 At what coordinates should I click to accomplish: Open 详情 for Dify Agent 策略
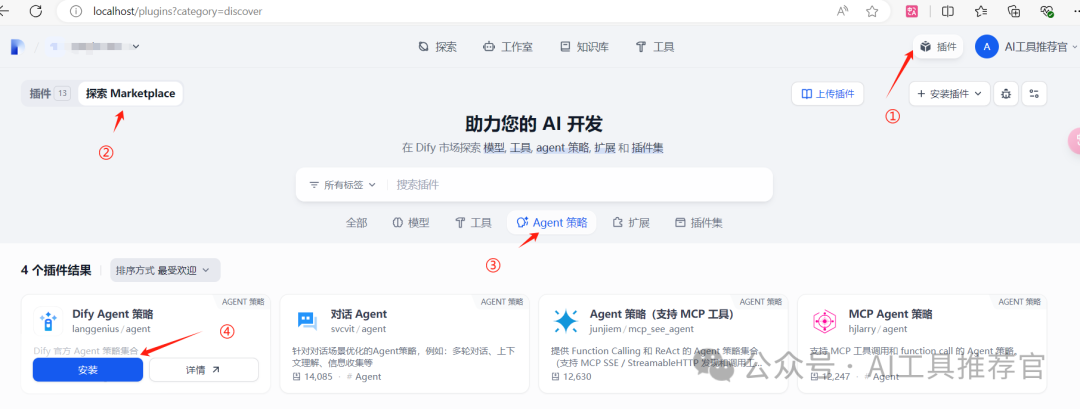click(204, 370)
